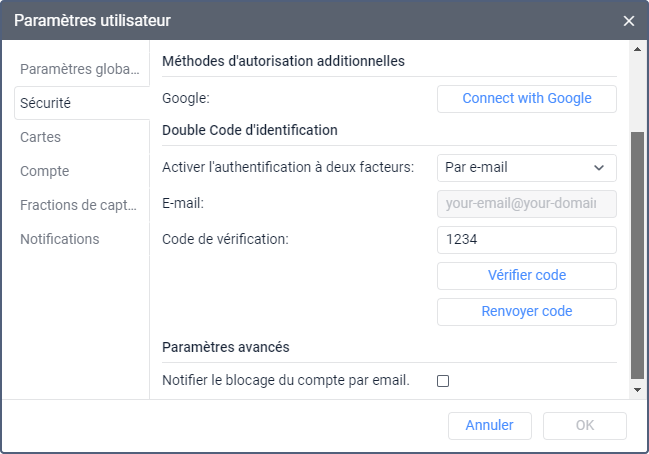This screenshot has height=454, width=649.
Task: Click the Paramètres utilisateur title bar
Action: (x=300, y=20)
